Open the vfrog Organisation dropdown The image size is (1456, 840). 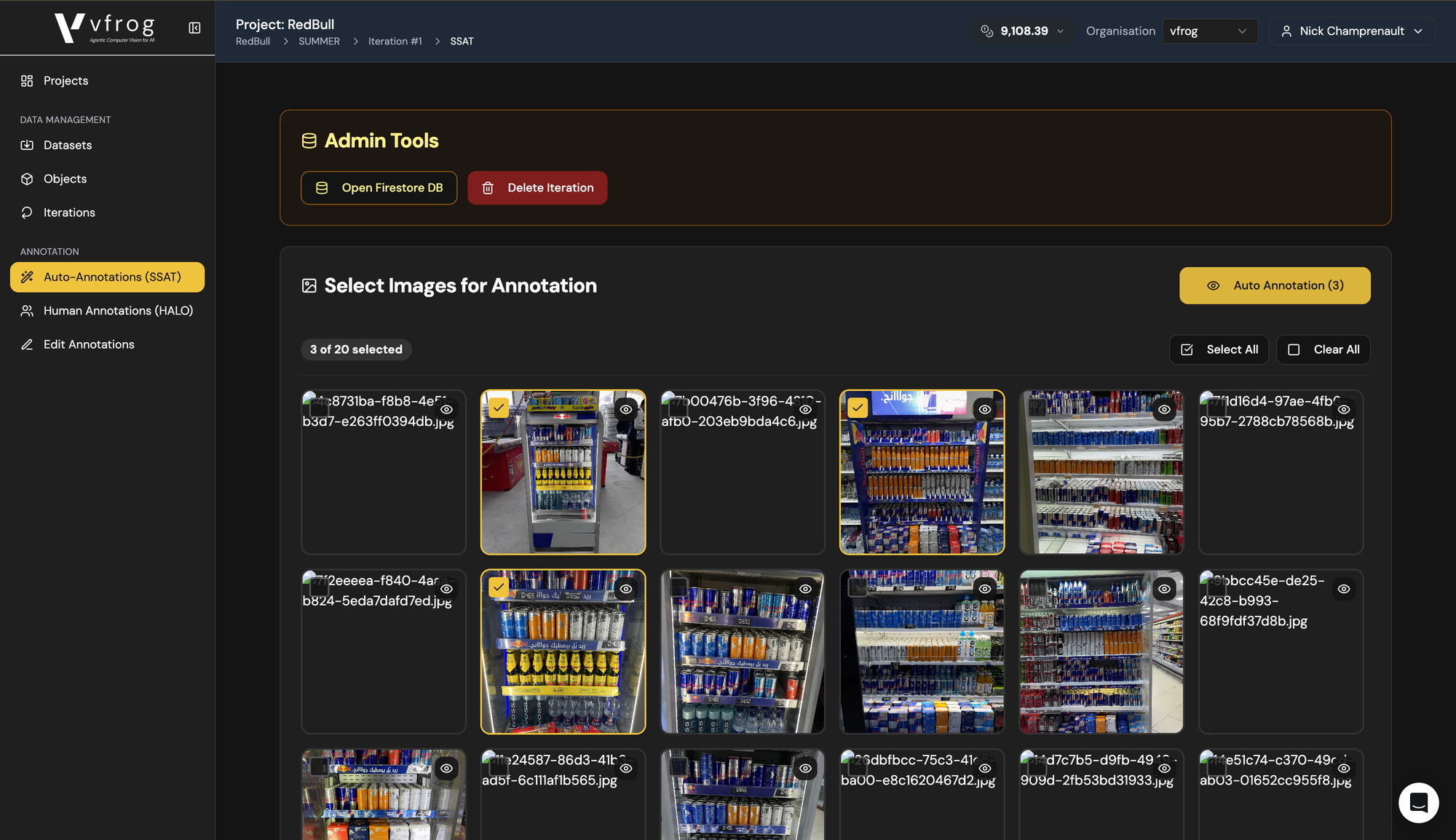click(1209, 31)
